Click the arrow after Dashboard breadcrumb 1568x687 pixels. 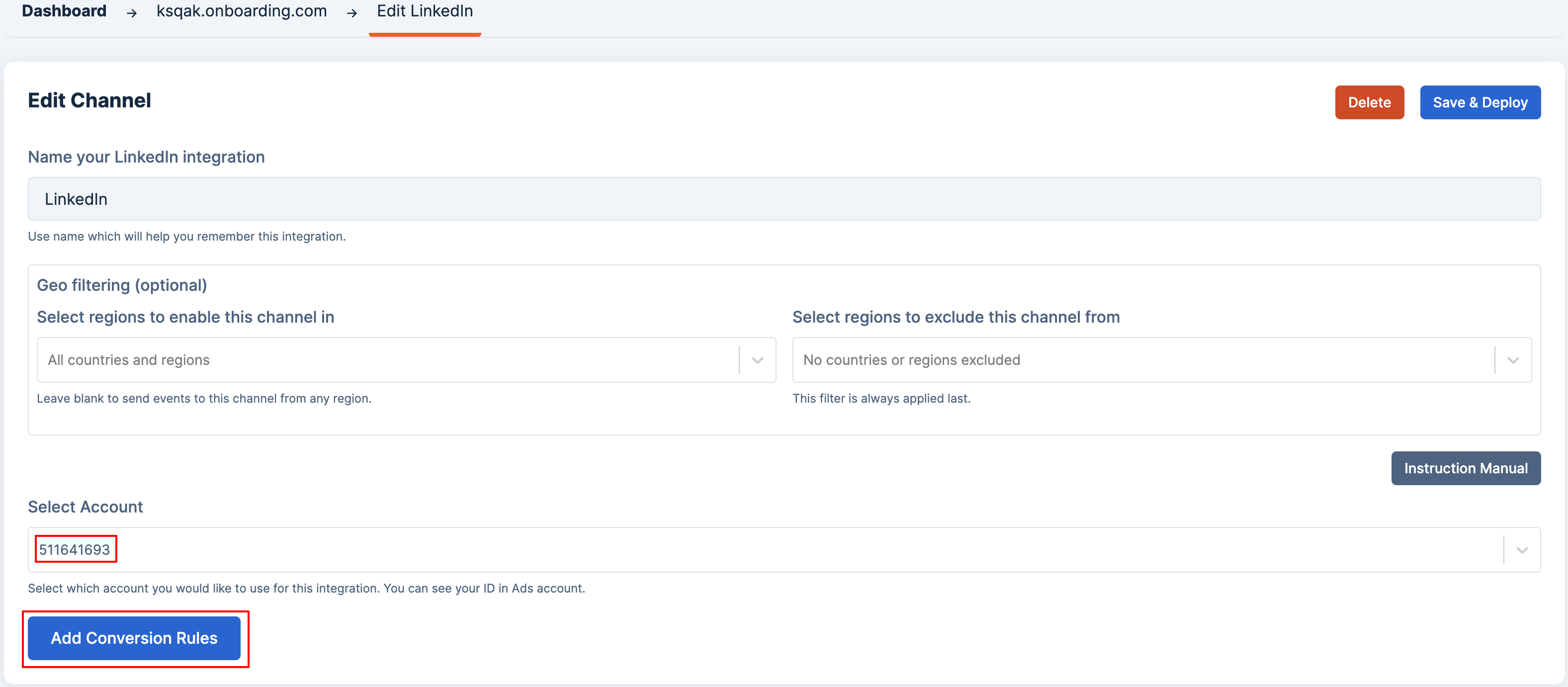point(131,13)
